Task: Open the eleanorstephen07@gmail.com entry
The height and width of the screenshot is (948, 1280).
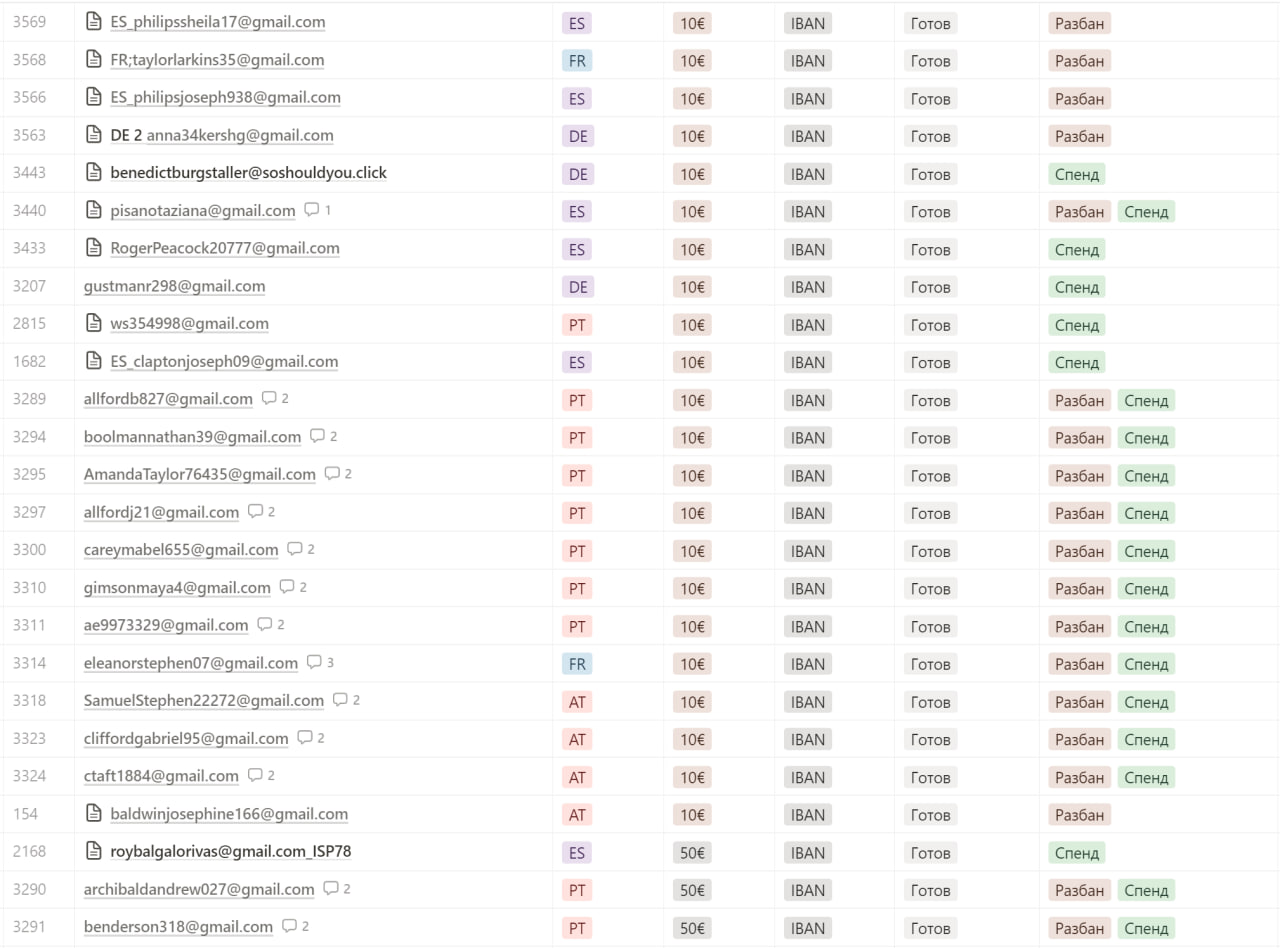Action: point(191,663)
